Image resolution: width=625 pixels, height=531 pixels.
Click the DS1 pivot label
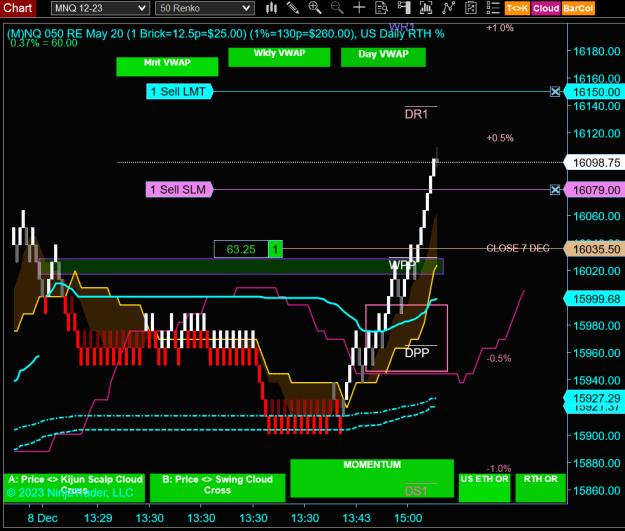pos(416,491)
